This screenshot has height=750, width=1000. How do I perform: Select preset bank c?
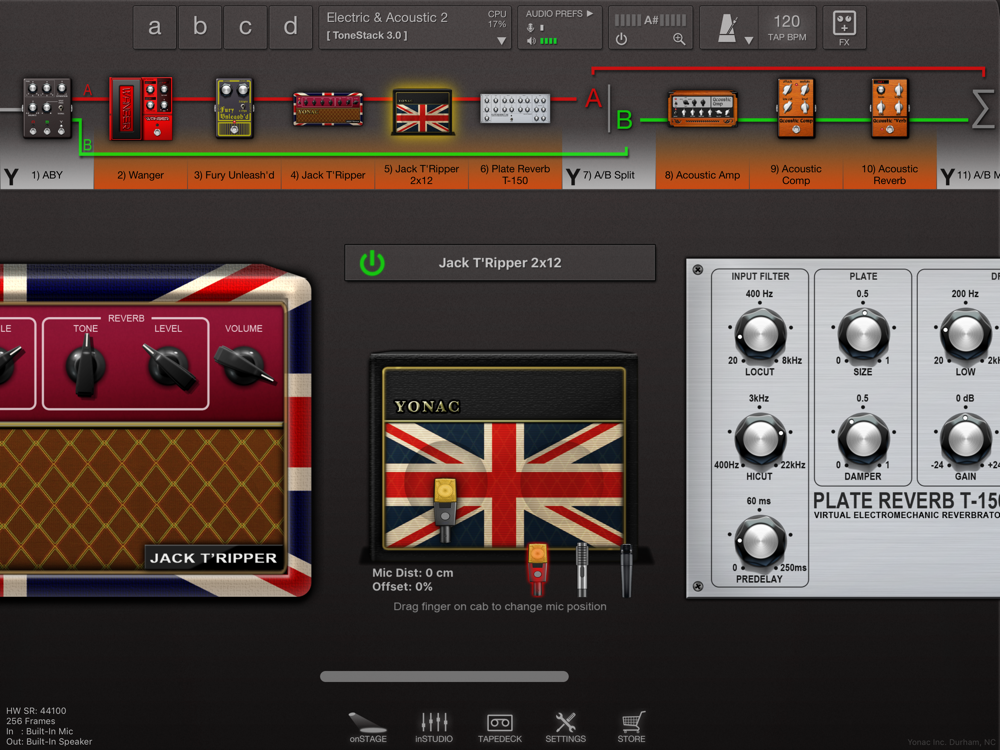pos(245,27)
